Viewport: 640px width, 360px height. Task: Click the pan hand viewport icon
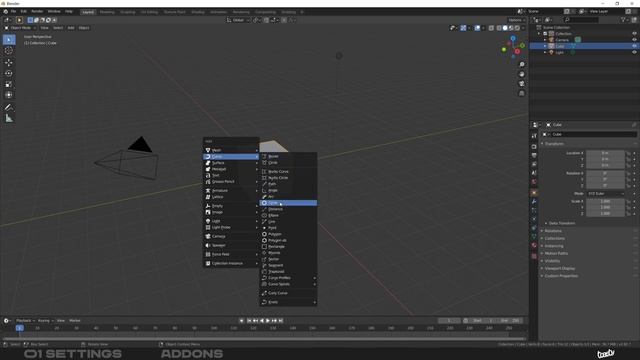pos(522,74)
